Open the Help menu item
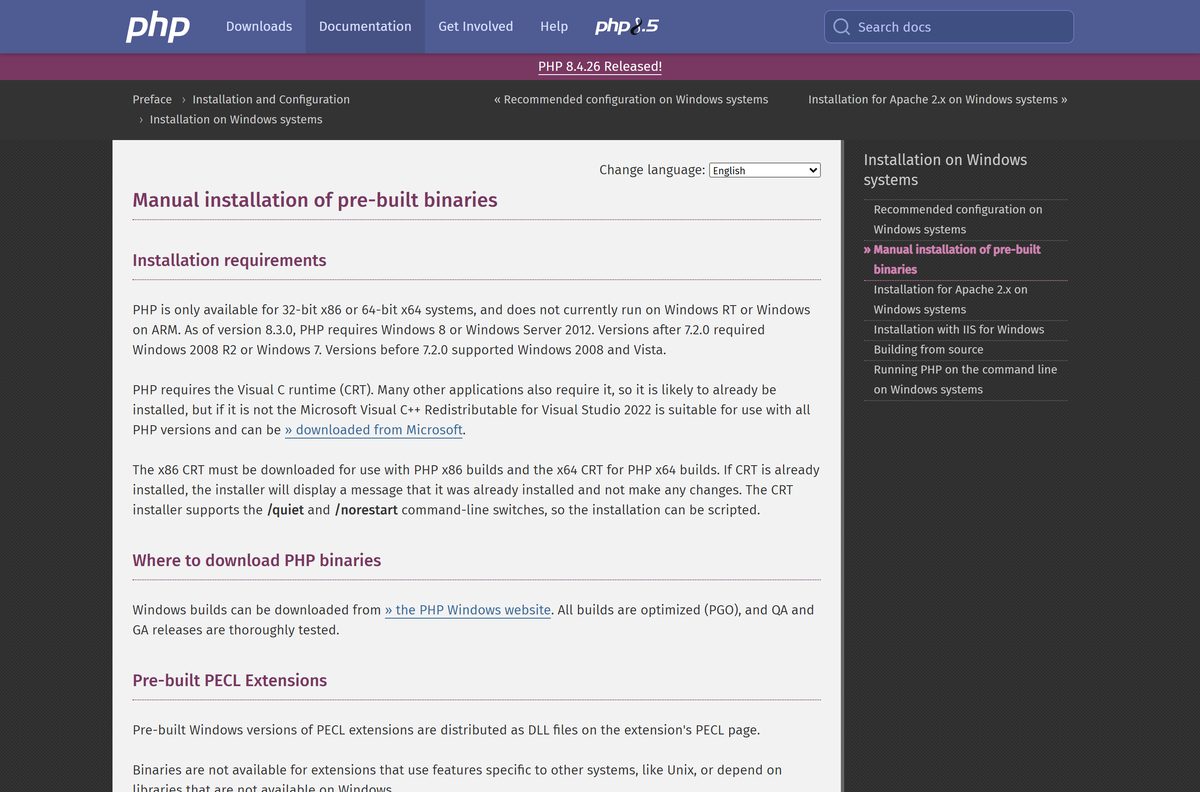 pos(554,27)
